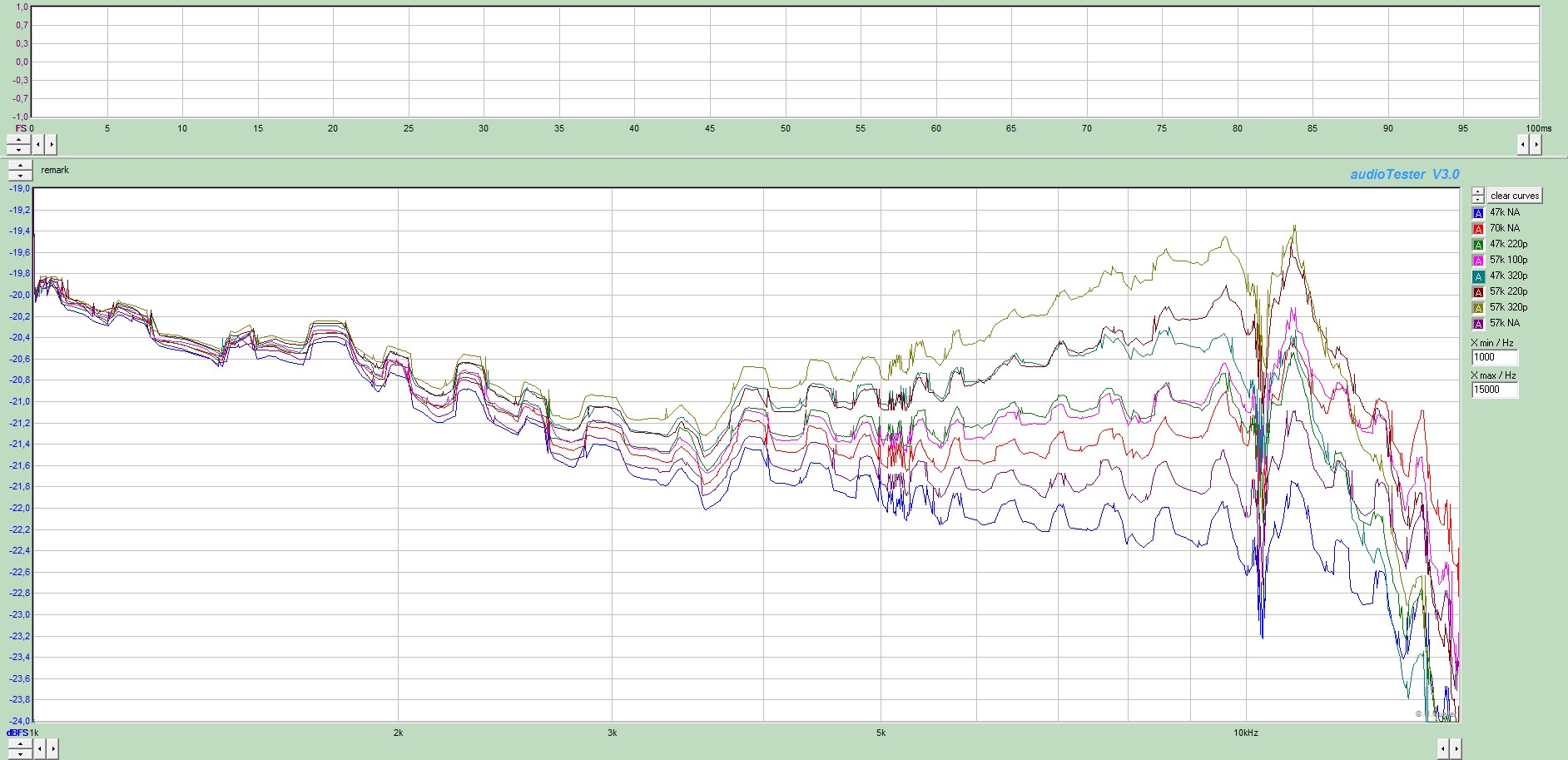Click the down arrow beside remark label
The image size is (1568, 760).
(x=20, y=176)
